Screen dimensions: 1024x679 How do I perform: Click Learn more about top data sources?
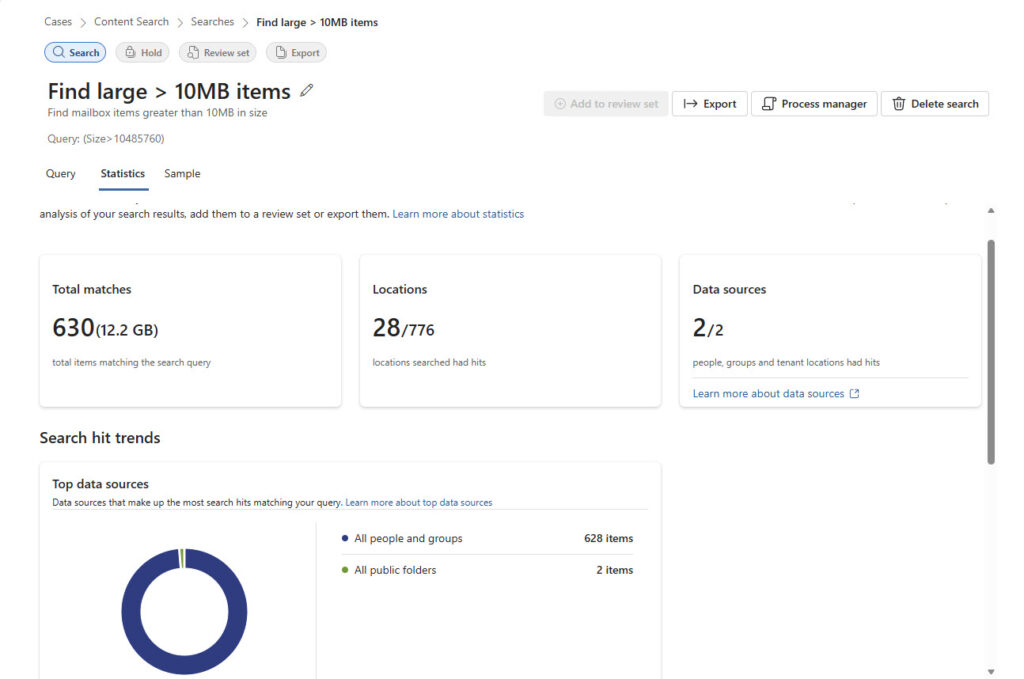[421, 502]
